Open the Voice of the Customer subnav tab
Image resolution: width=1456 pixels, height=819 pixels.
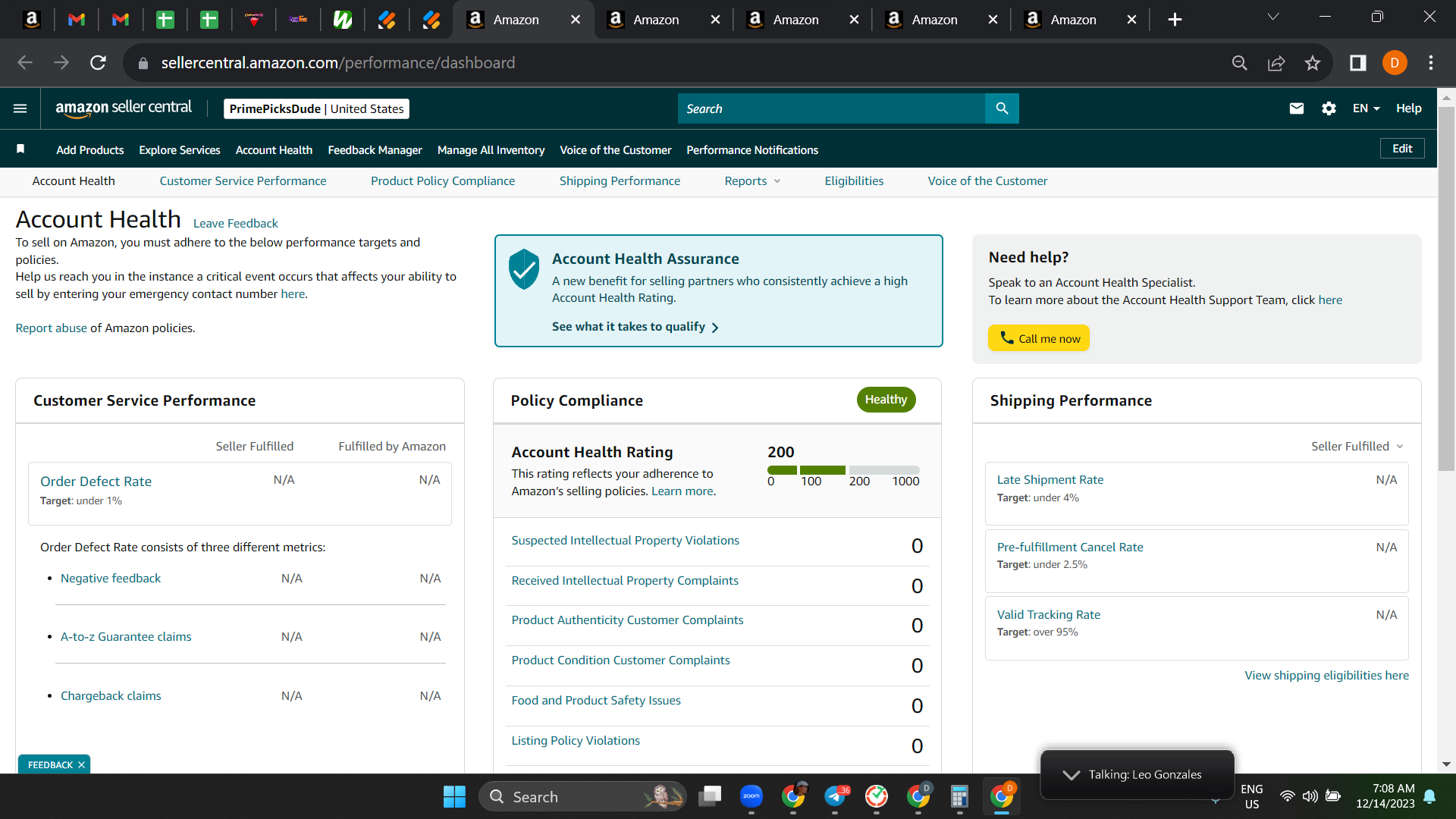point(987,181)
